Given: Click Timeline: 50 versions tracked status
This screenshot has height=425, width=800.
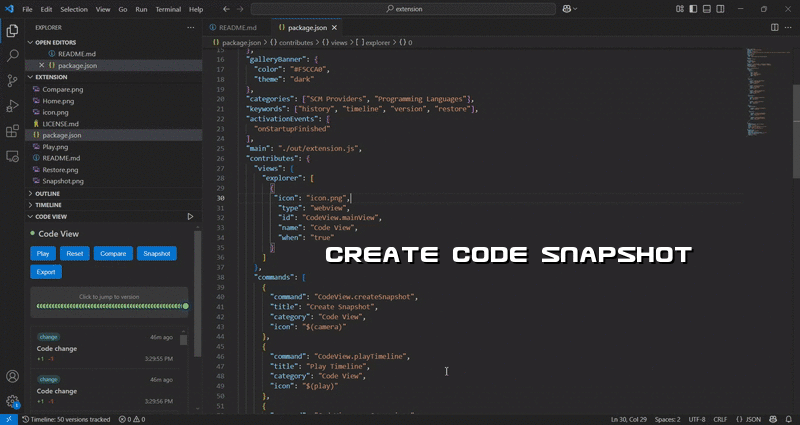Looking at the screenshot, I should [66, 419].
